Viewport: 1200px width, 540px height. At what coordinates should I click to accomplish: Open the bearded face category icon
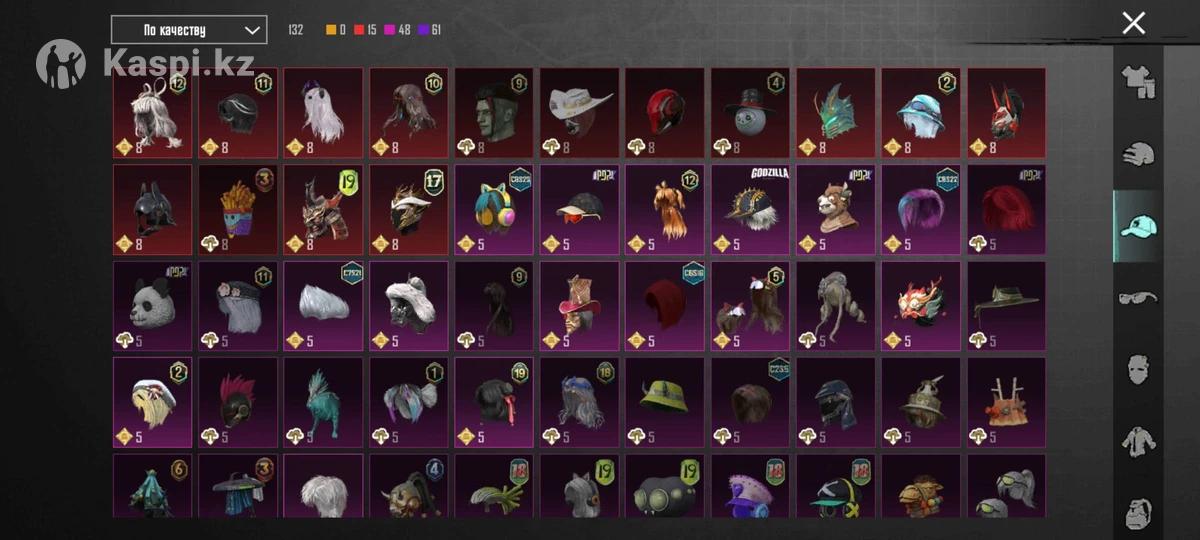pyautogui.click(x=1138, y=512)
